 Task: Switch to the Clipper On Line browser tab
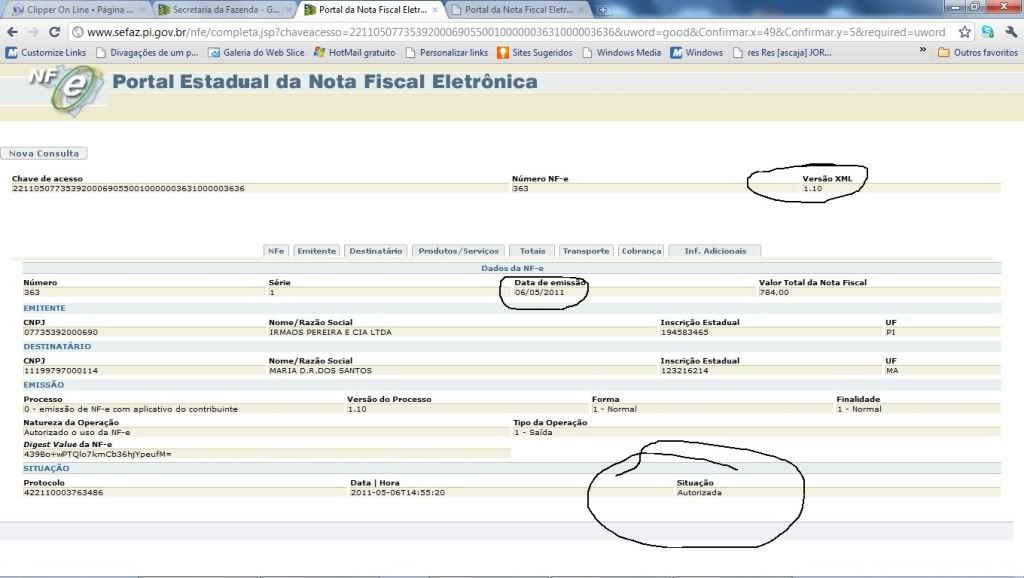[x=75, y=10]
